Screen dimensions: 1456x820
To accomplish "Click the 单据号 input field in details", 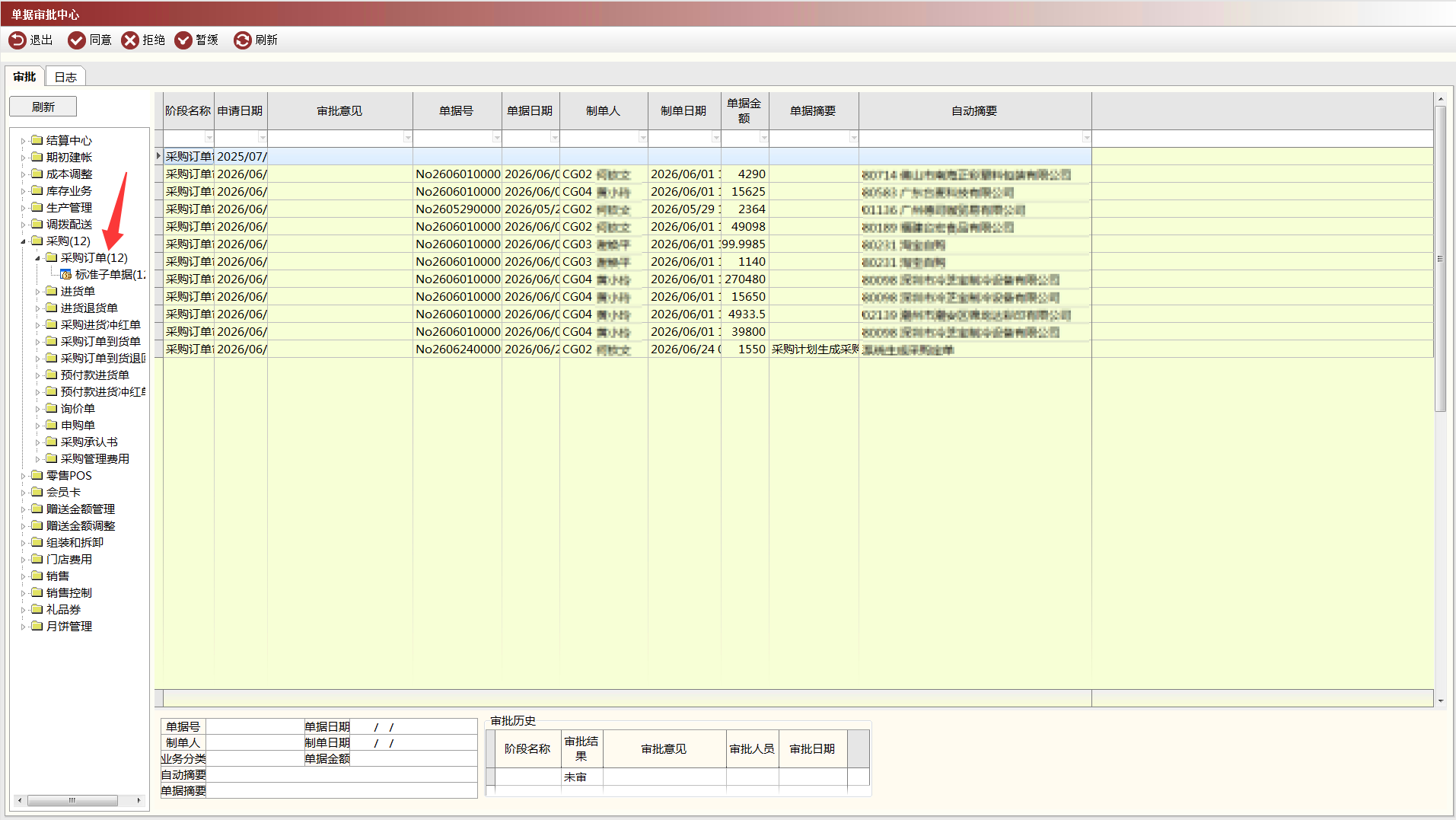I will (x=254, y=727).
